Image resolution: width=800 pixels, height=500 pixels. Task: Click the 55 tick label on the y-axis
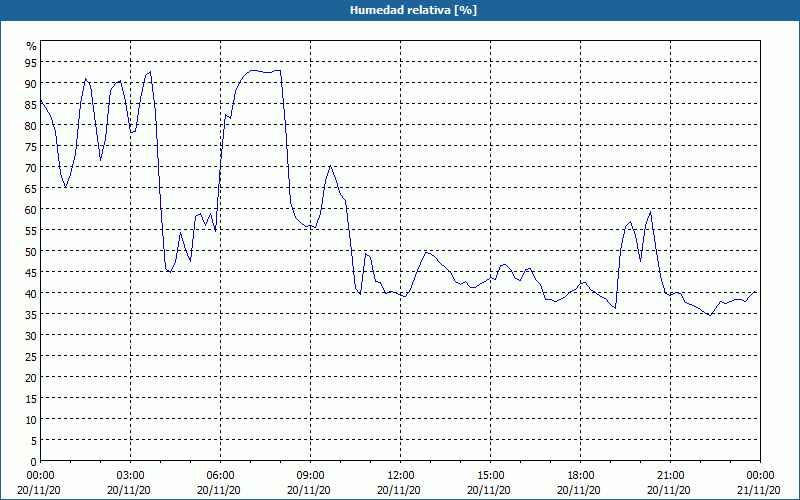click(x=31, y=230)
